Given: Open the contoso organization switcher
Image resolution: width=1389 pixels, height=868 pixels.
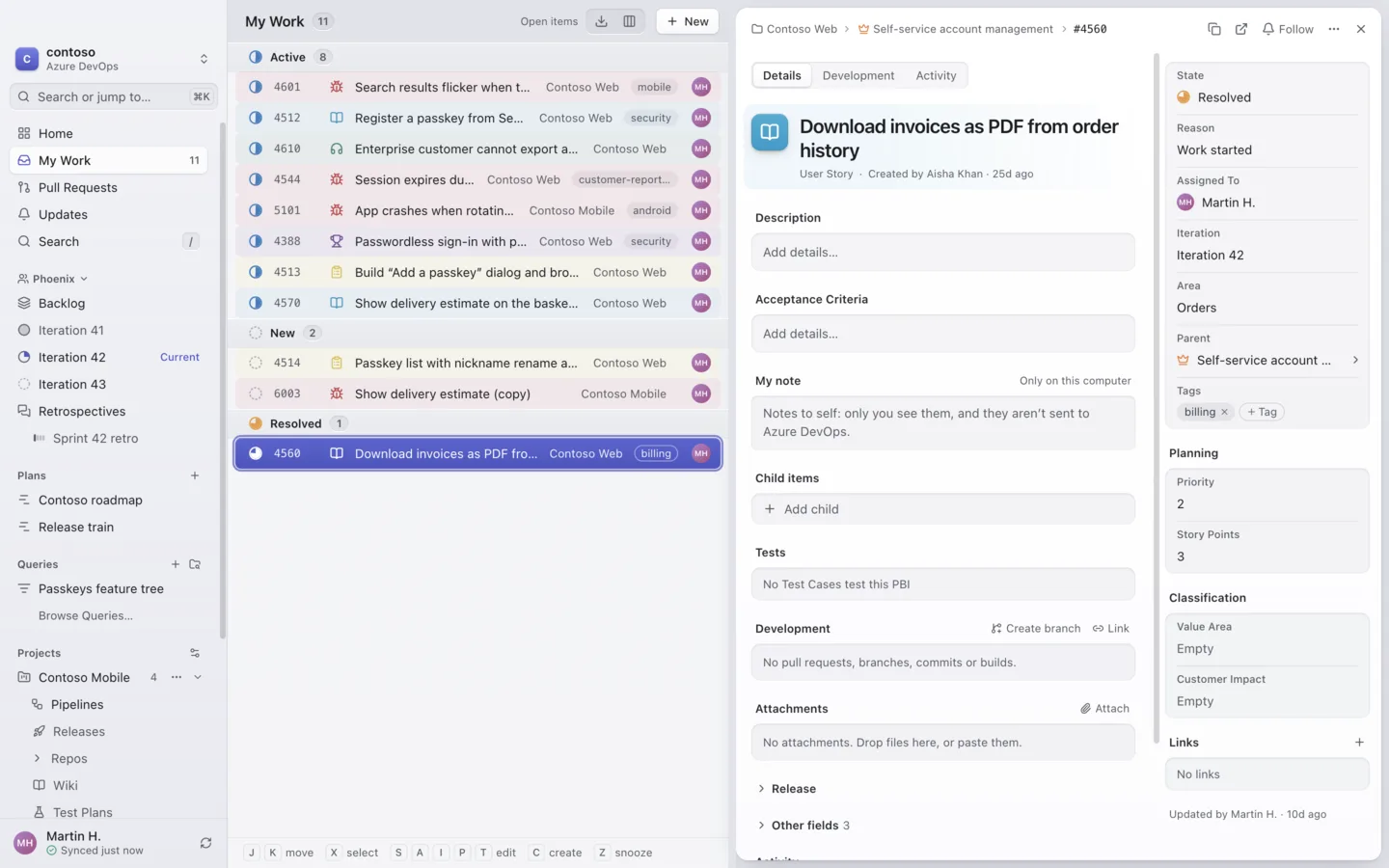Looking at the screenshot, I should [x=113, y=59].
